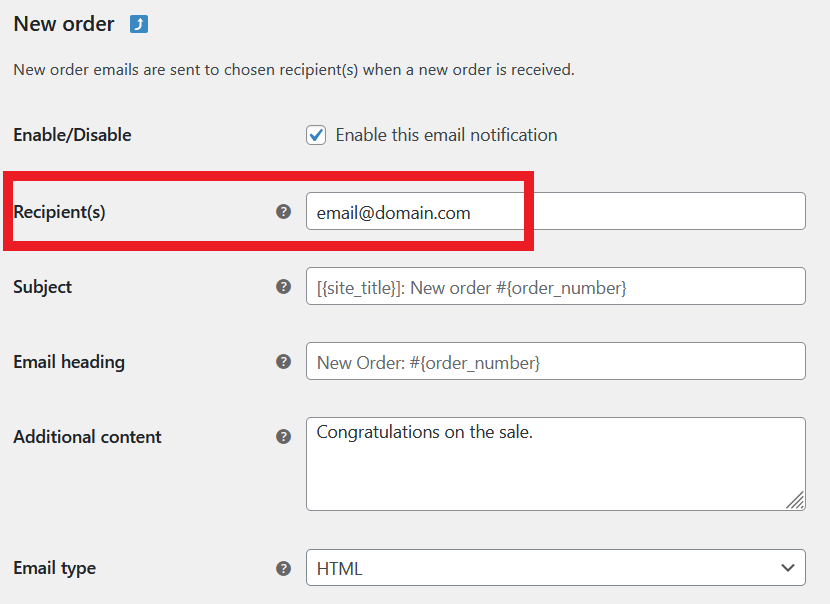The height and width of the screenshot is (604, 830).
Task: Click the help icon for Recipient(s)
Action: point(283,212)
